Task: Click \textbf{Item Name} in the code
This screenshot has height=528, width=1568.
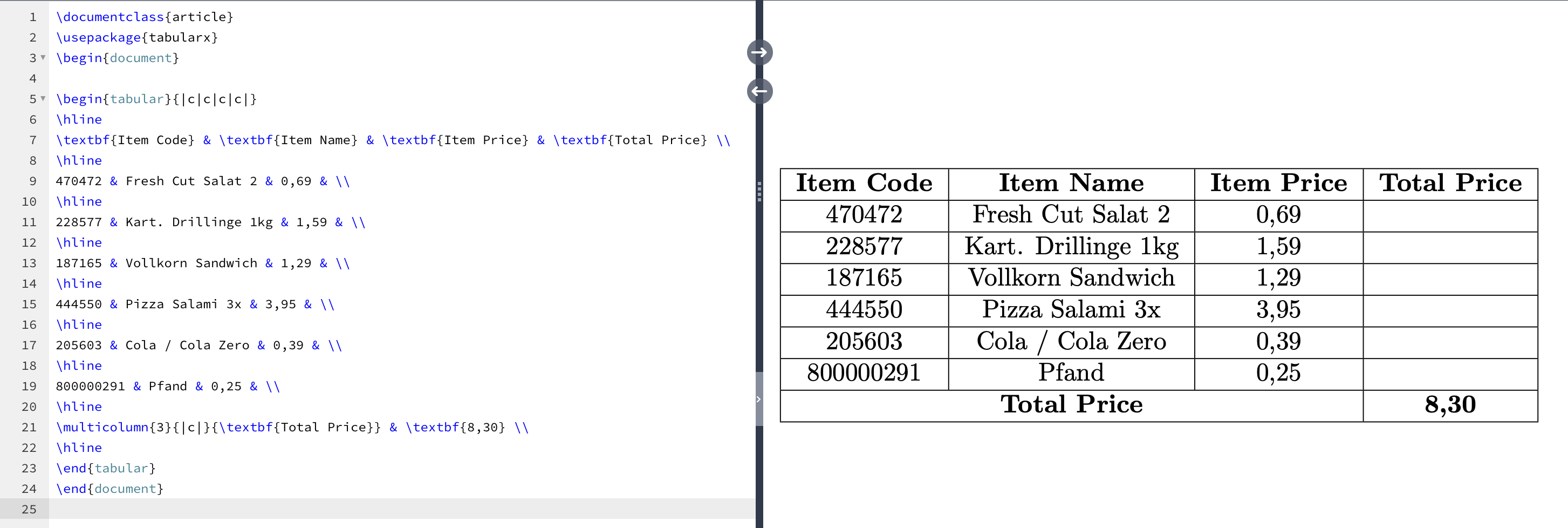Action: point(289,140)
